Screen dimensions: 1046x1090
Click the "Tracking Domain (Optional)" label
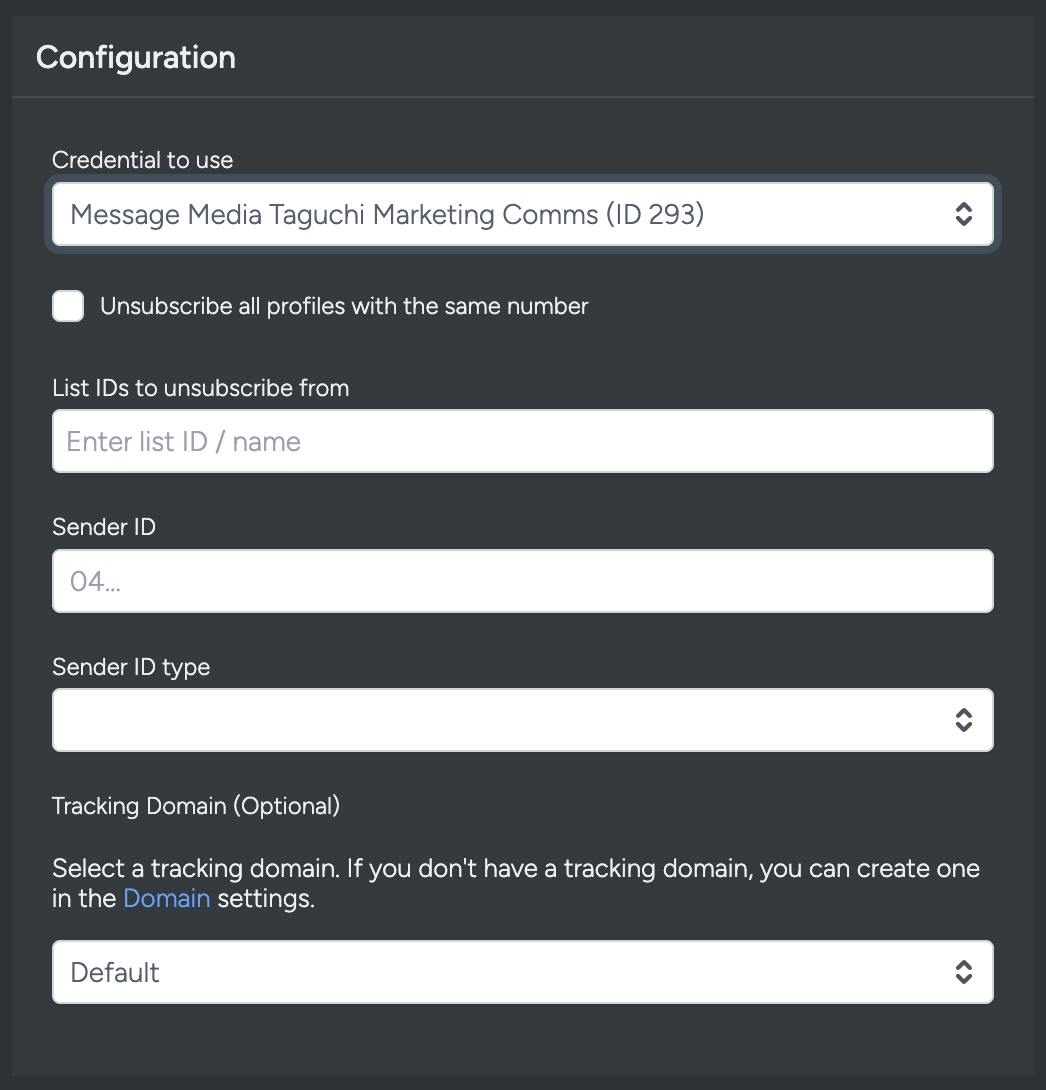coord(196,806)
